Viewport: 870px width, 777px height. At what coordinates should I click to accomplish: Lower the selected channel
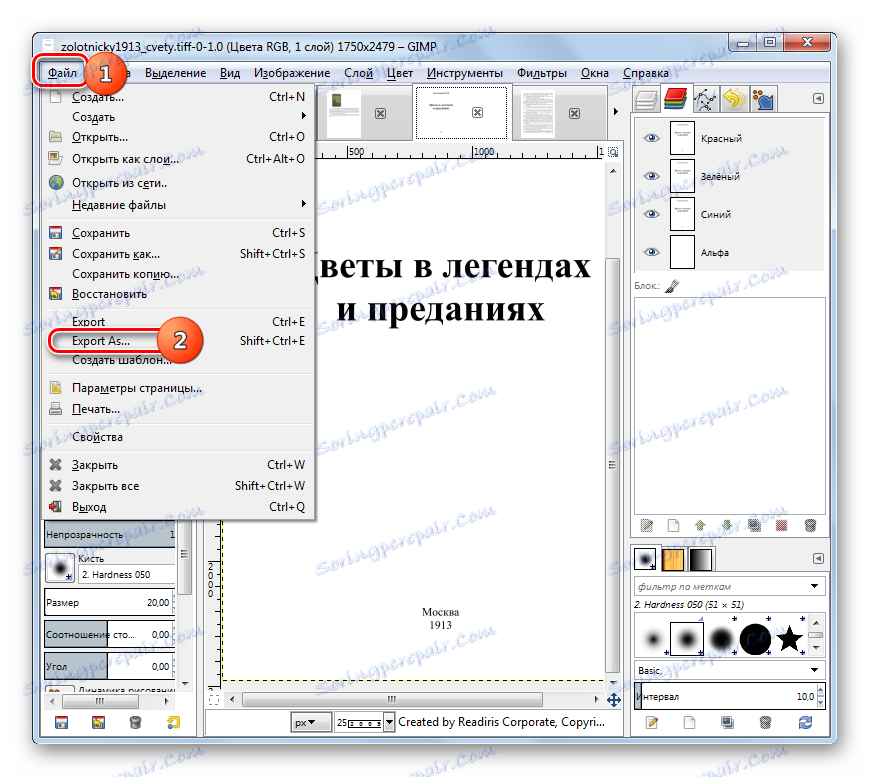[727, 525]
